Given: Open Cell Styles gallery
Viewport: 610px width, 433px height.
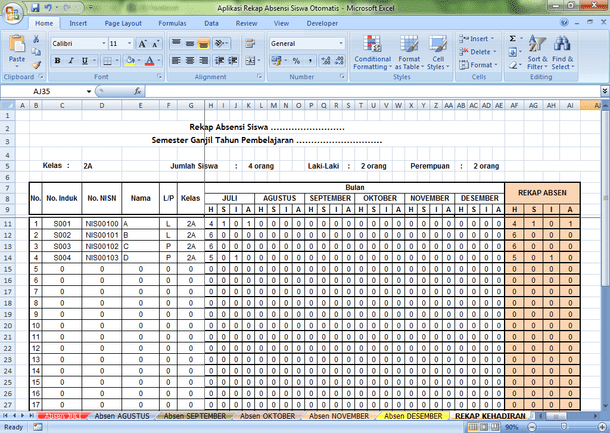Looking at the screenshot, I should coord(438,52).
